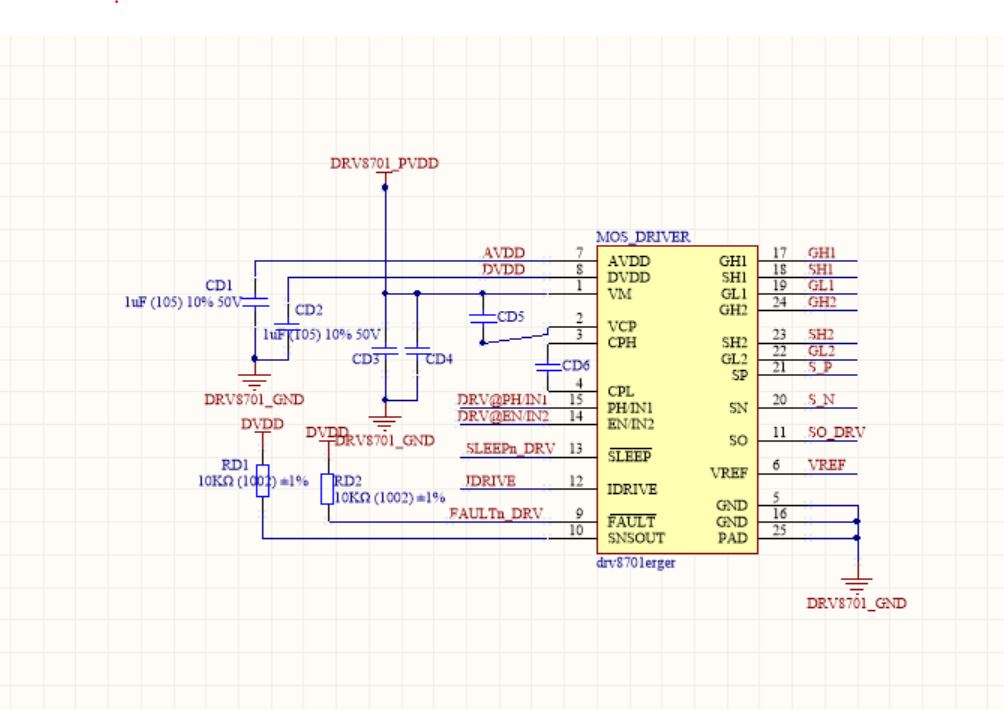Click CD1's 1uF (105) 10% 50V value
This screenshot has width=1004, height=710.
point(183,302)
